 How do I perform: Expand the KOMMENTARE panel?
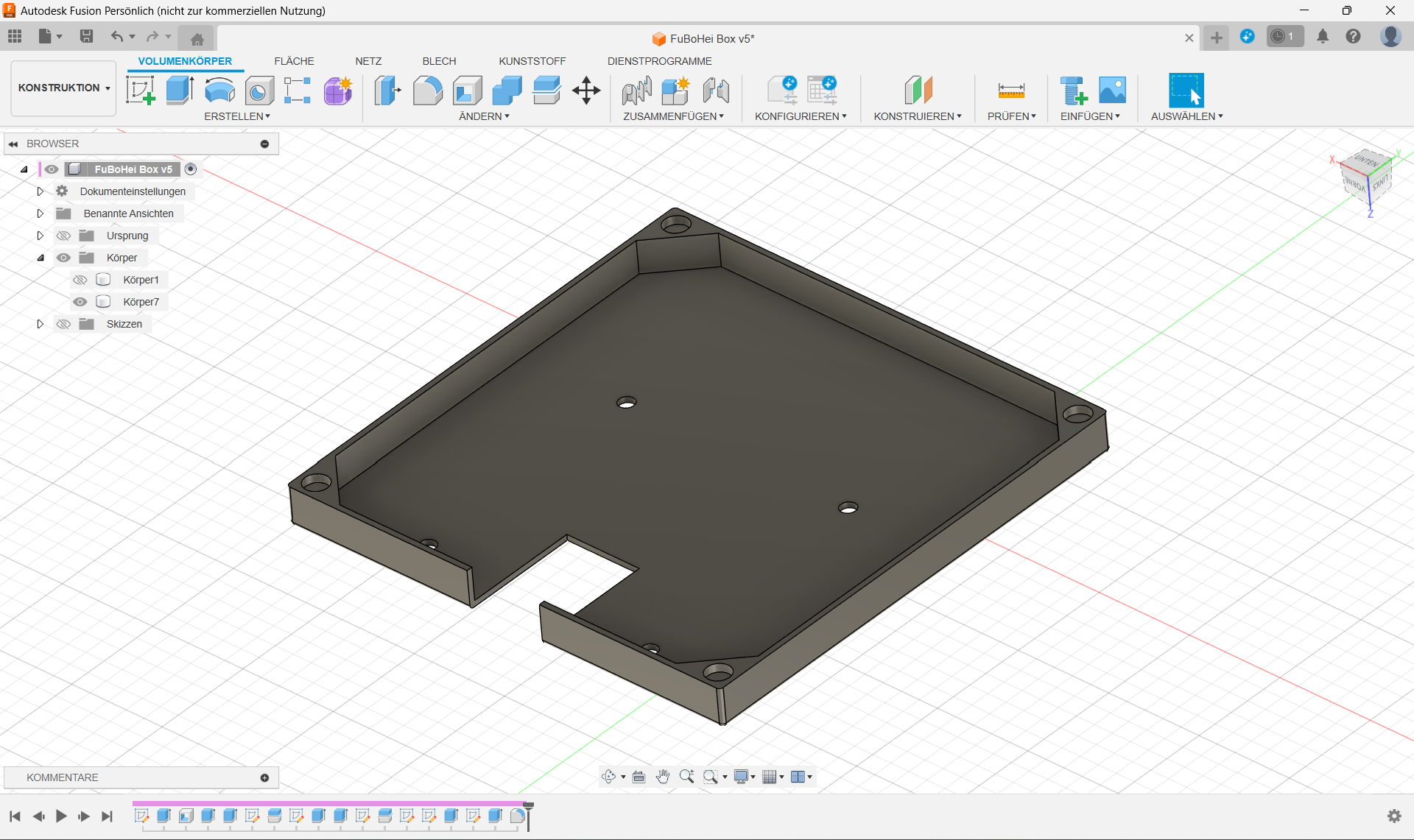[x=264, y=777]
